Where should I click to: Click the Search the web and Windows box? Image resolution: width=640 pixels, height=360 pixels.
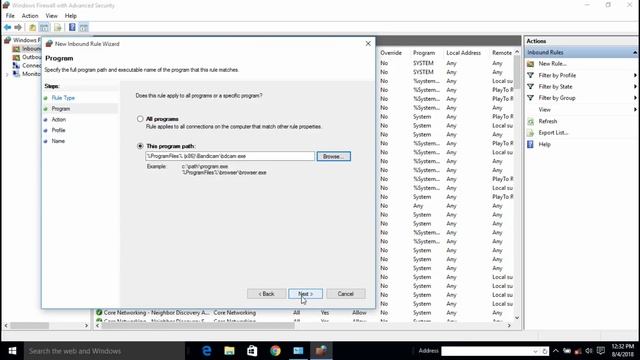point(104,351)
